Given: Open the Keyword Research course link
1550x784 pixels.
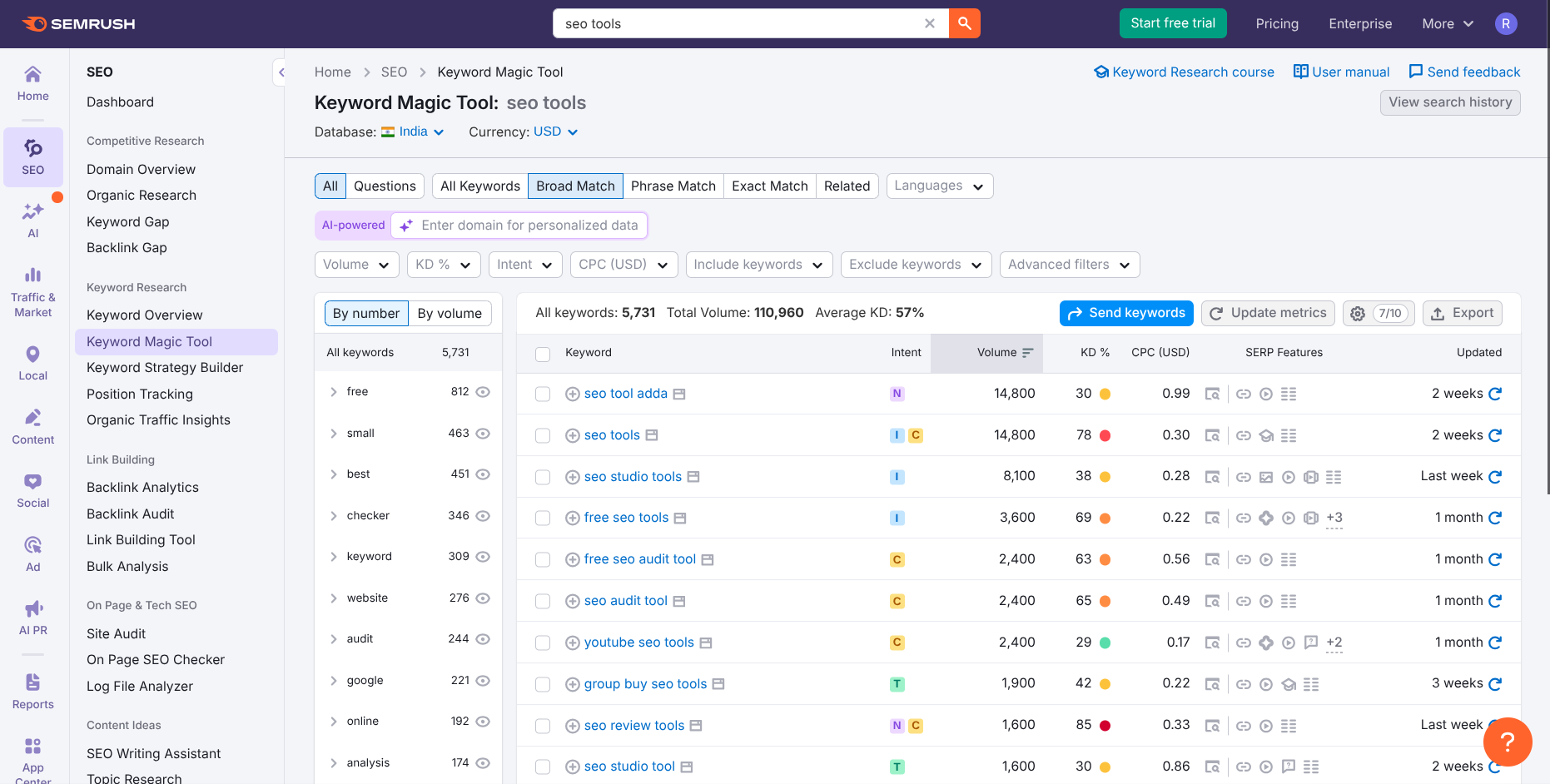Looking at the screenshot, I should [1184, 72].
